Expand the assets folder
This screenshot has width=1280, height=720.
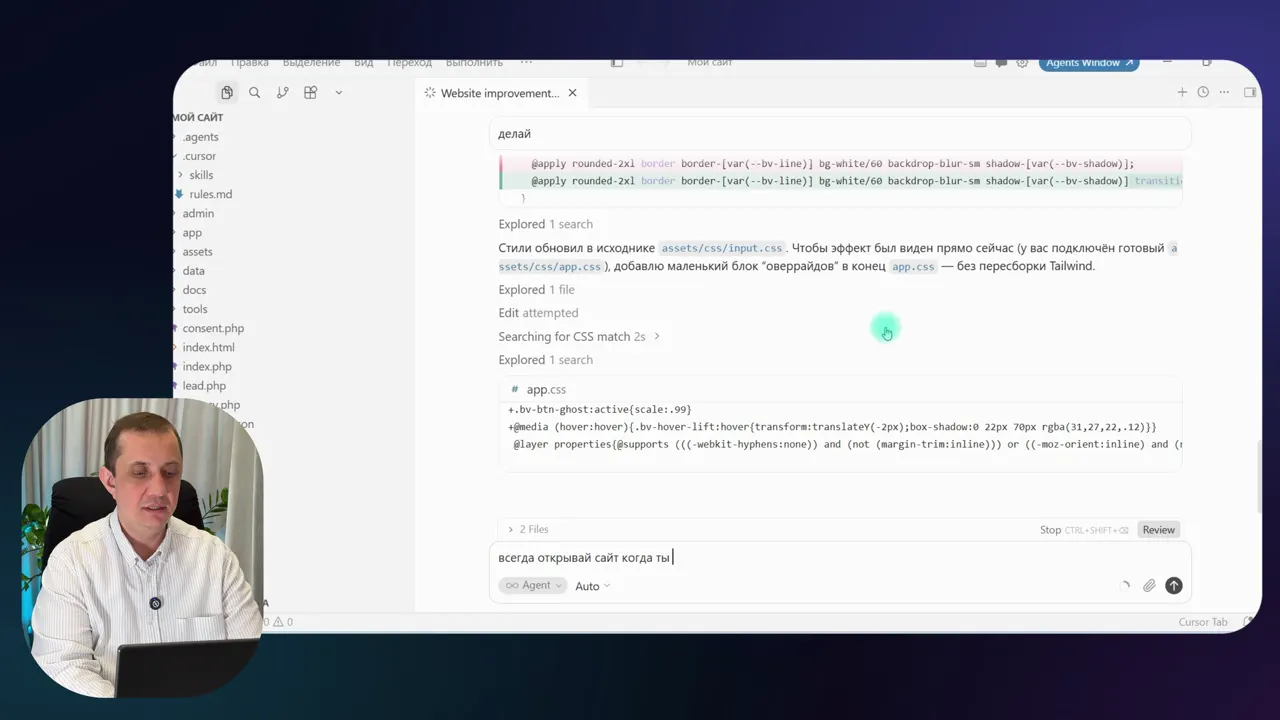[197, 252]
